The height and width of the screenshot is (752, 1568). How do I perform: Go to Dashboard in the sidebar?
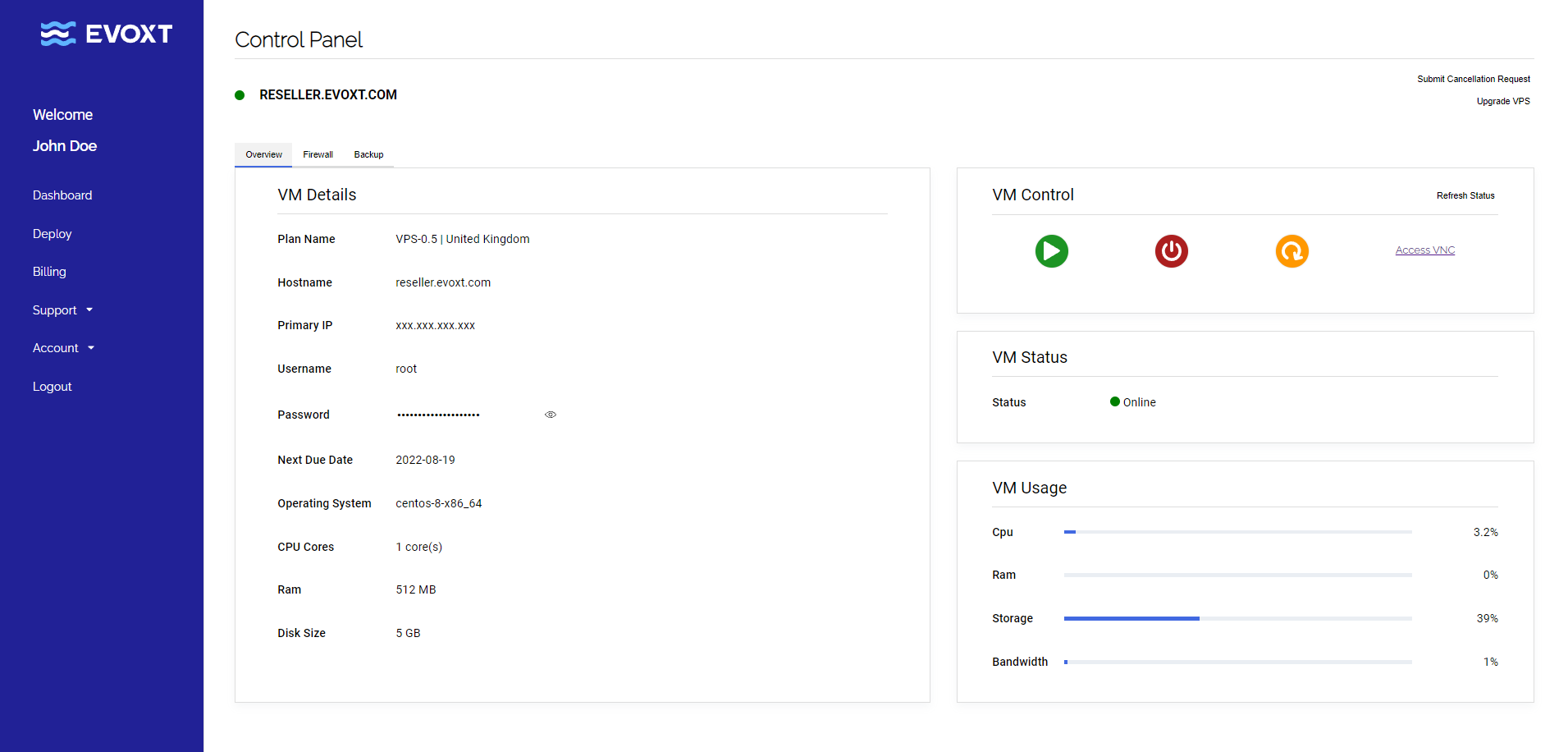point(62,195)
